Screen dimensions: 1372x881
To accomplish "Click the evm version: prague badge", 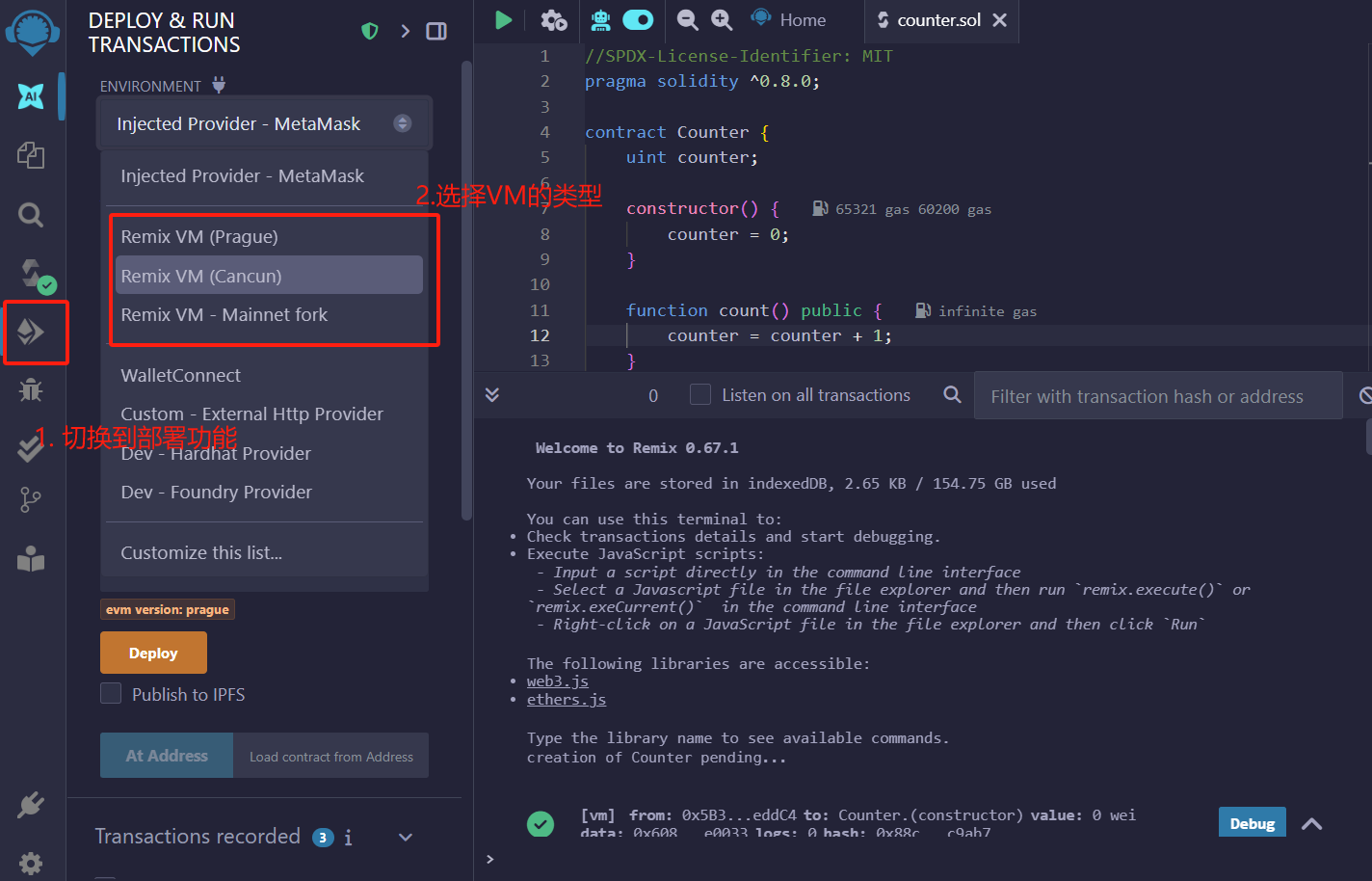I will click(x=168, y=609).
